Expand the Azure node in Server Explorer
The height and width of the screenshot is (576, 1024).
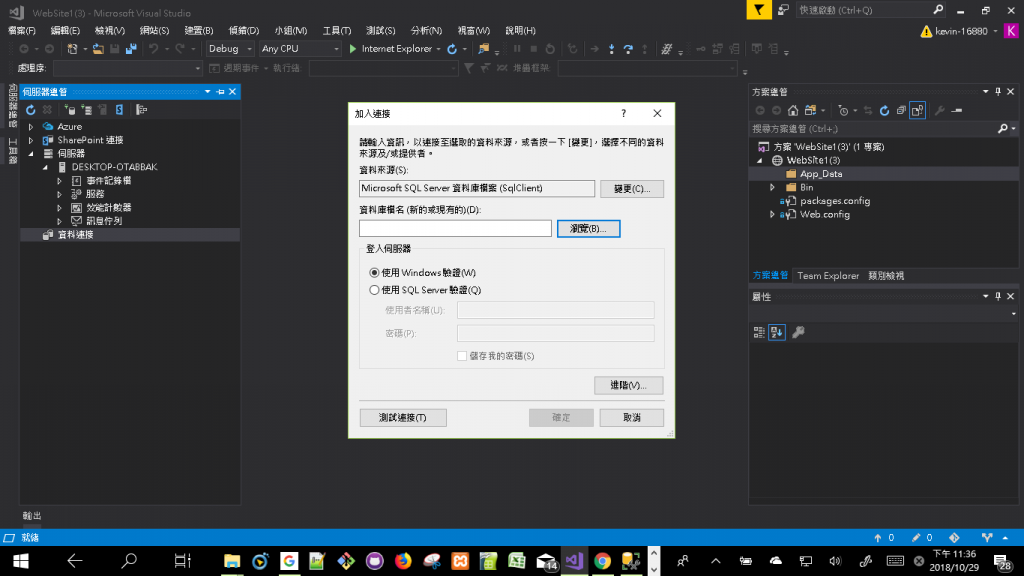tap(31, 127)
